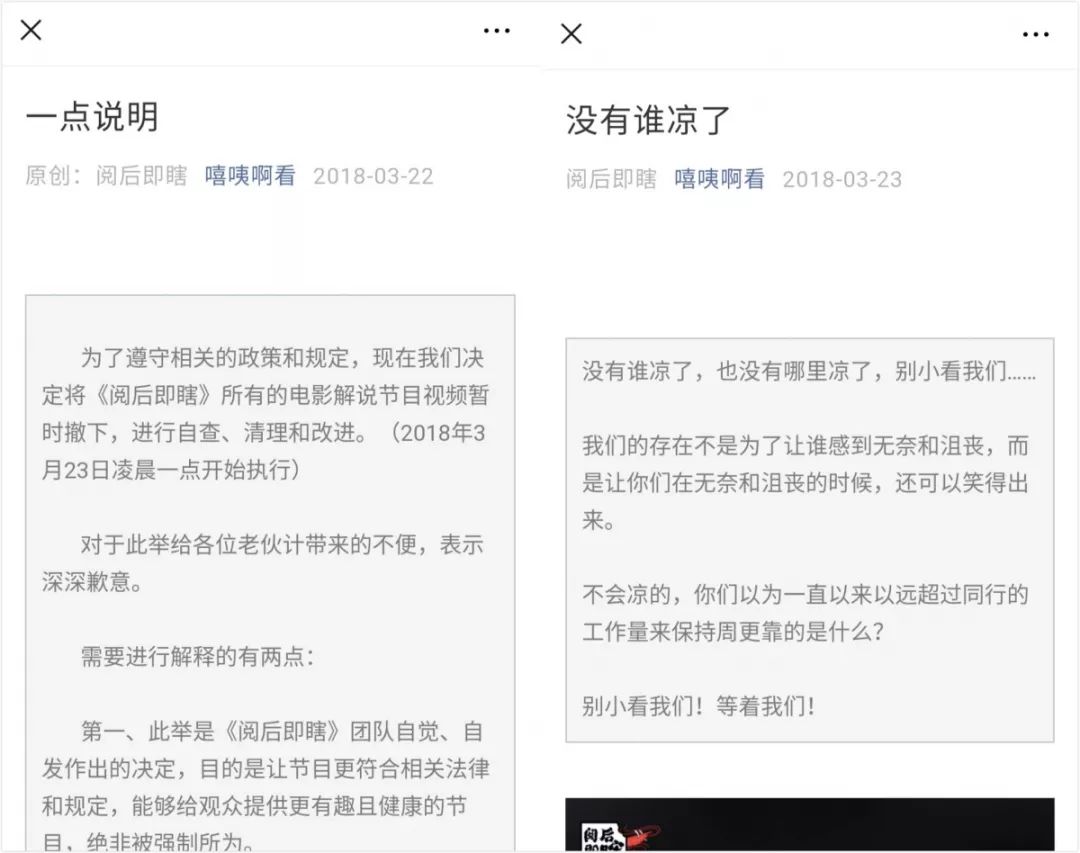
Task: Open more options menu above 没有谁凉了
Action: point(1035,34)
